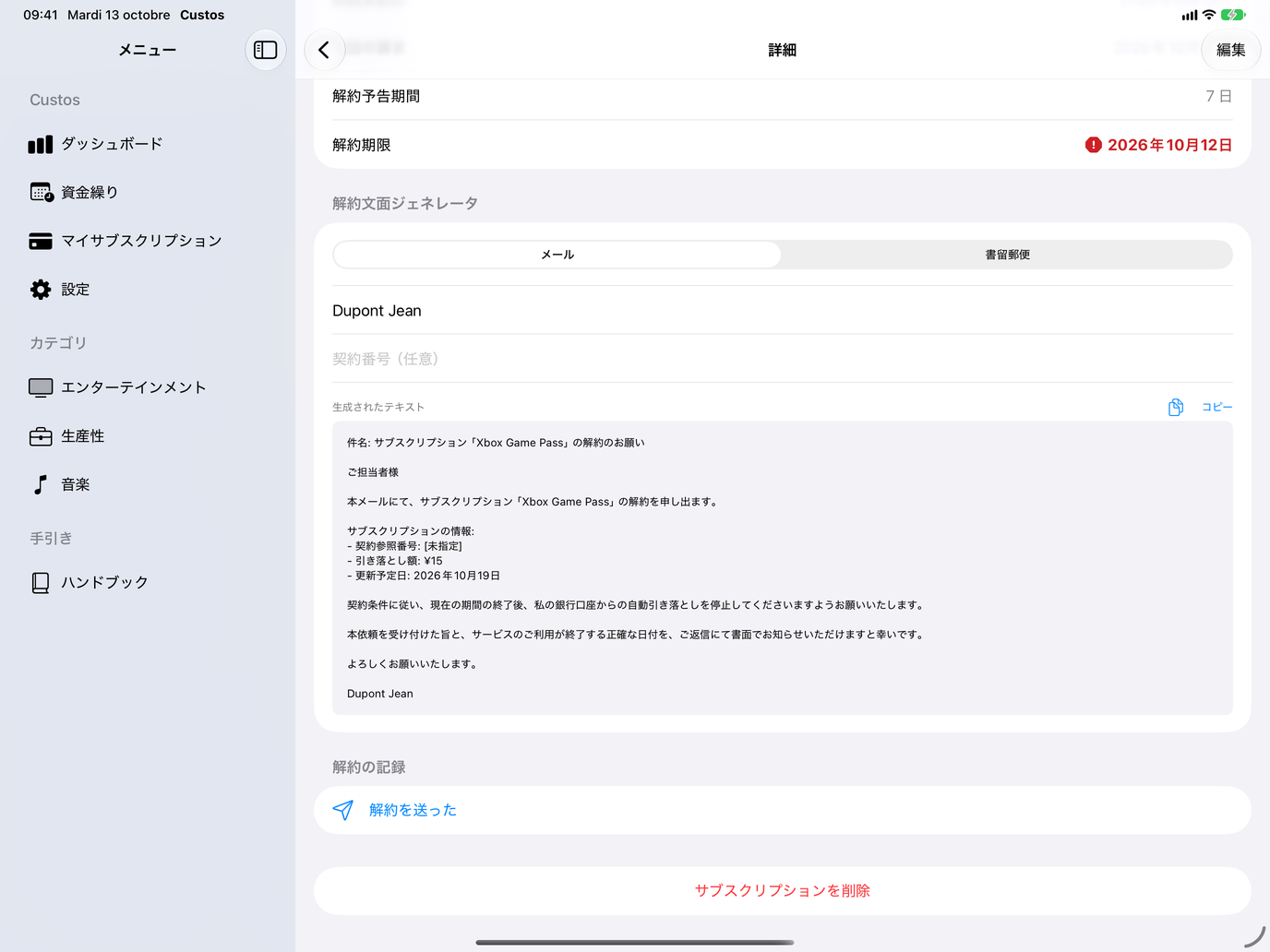Image resolution: width=1270 pixels, height=952 pixels.
Task: Click the copy clipboard icon
Action: coord(1176,407)
